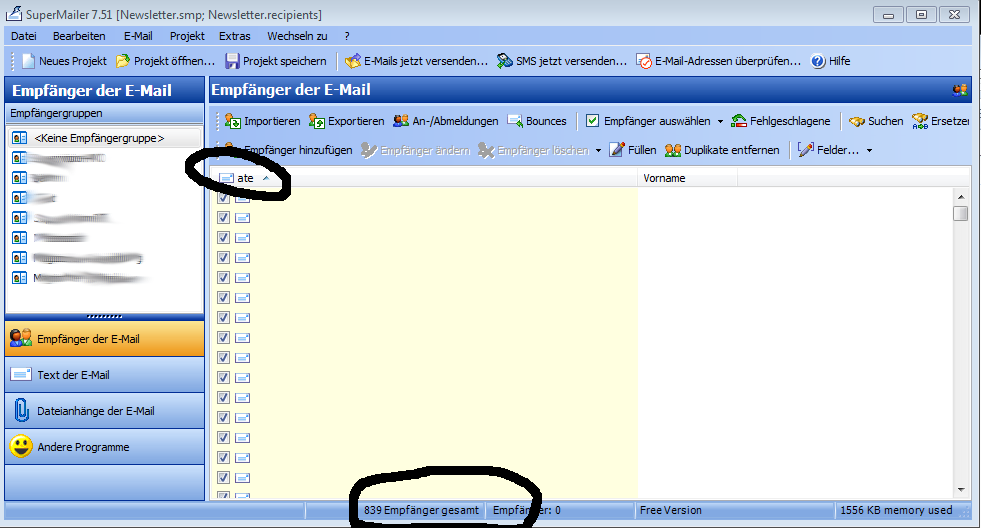Open An-/Abmeldungen
Screen dimensions: 981x528
point(445,121)
